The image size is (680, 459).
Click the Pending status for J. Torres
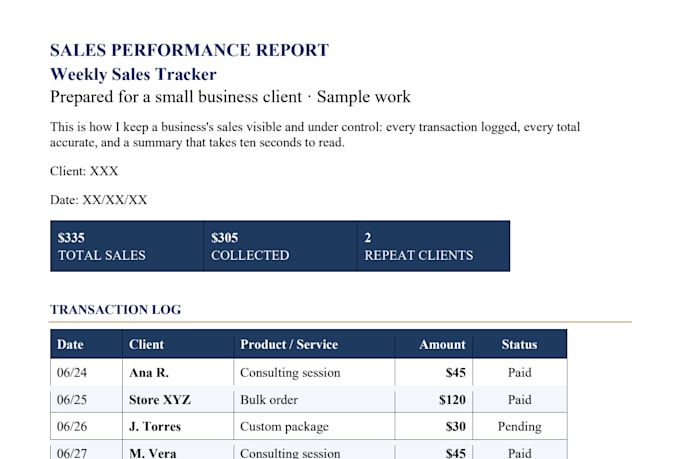click(520, 426)
